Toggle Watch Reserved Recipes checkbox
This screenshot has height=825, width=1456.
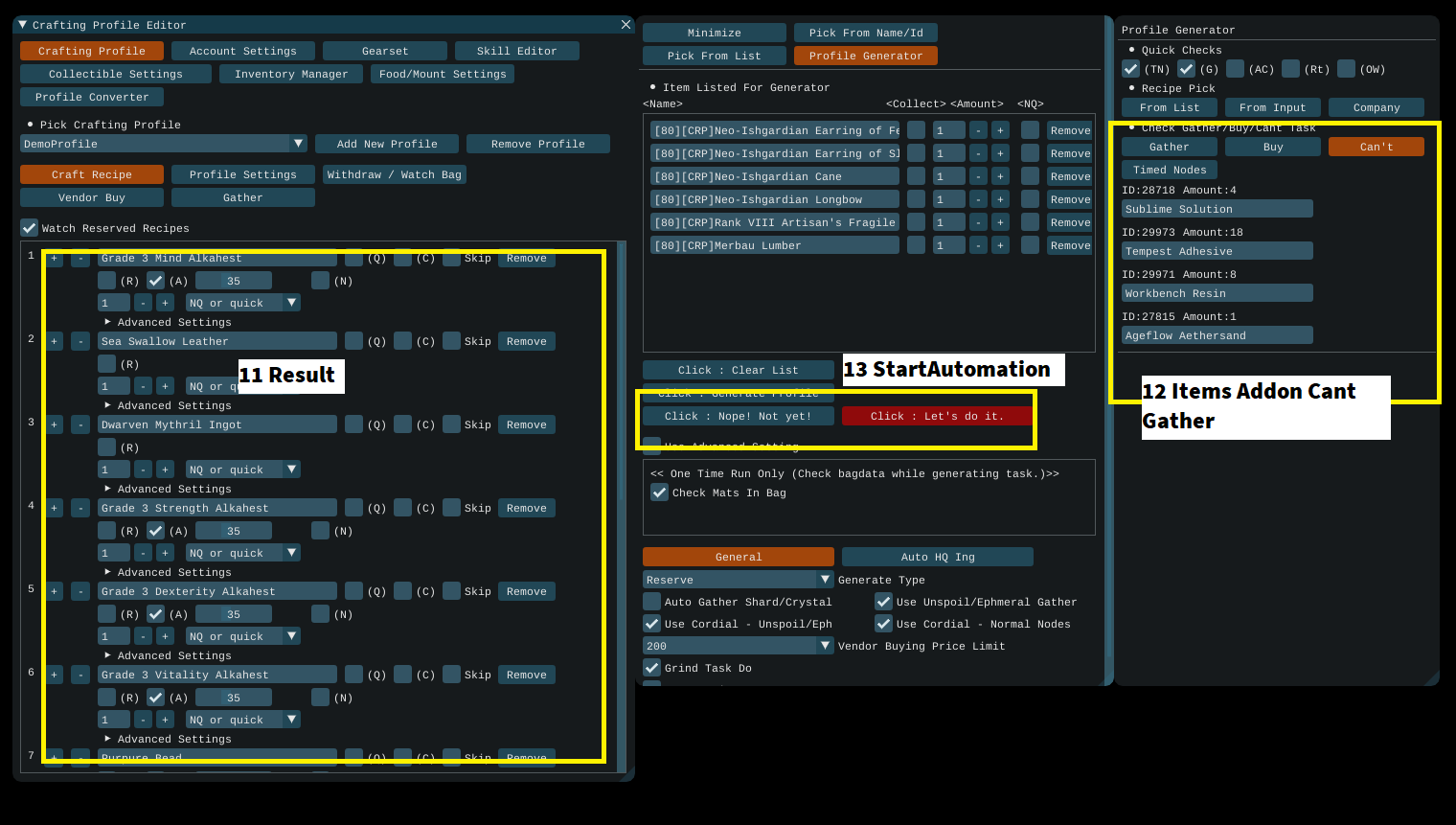pyautogui.click(x=30, y=228)
